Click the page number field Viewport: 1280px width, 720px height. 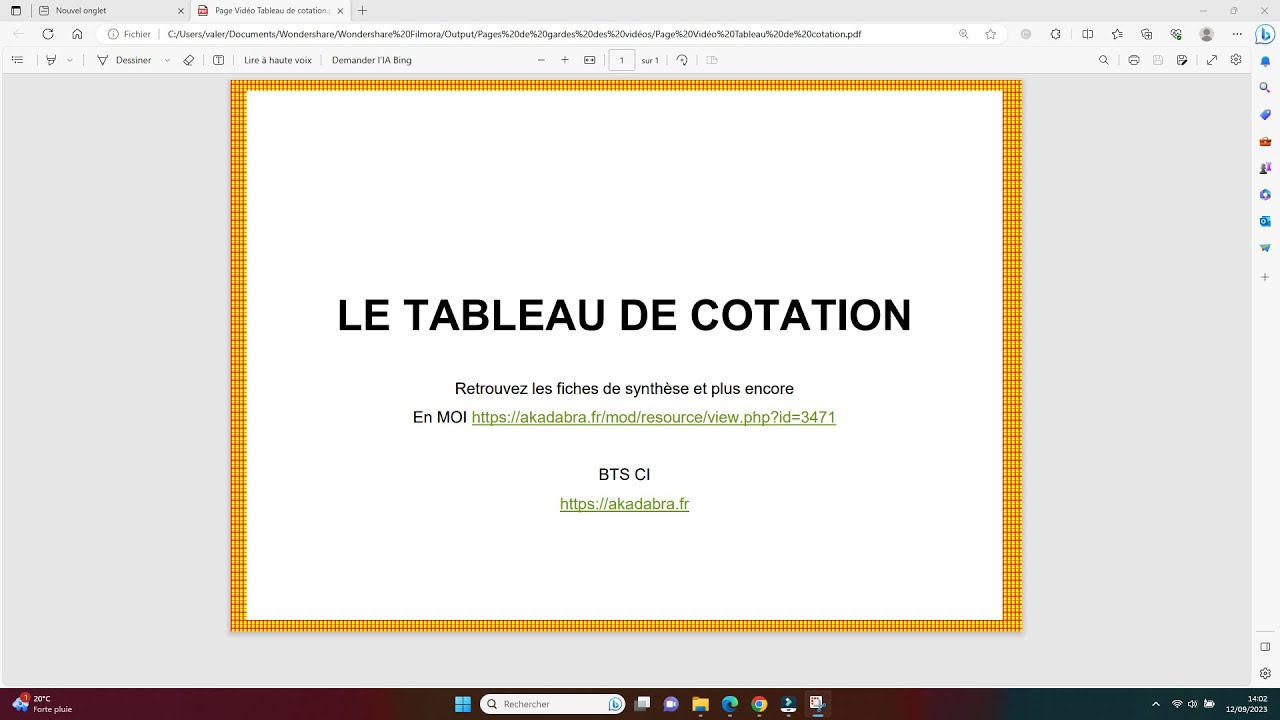click(x=622, y=60)
